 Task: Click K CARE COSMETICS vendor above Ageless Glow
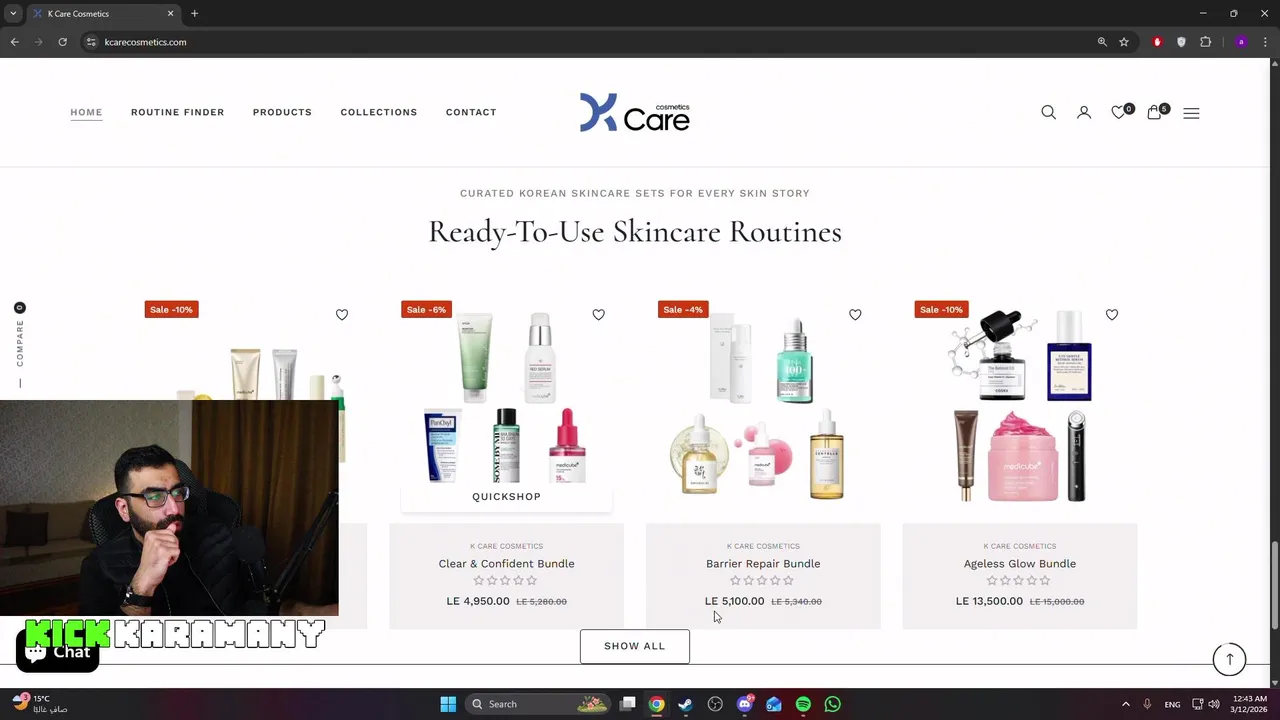(1020, 546)
